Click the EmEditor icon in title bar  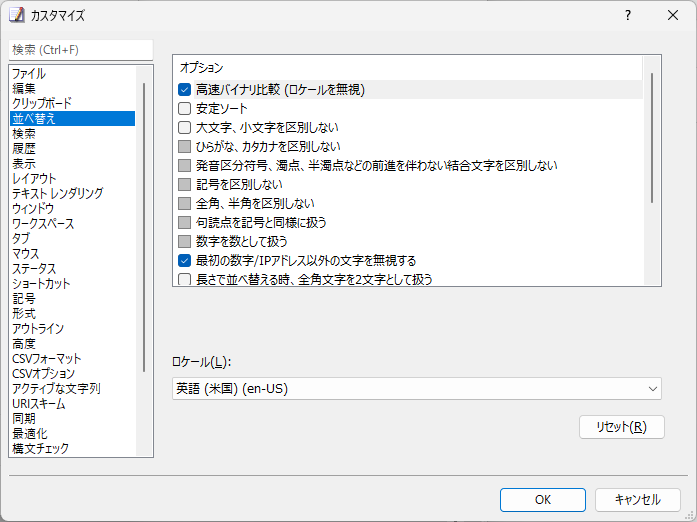pos(17,15)
